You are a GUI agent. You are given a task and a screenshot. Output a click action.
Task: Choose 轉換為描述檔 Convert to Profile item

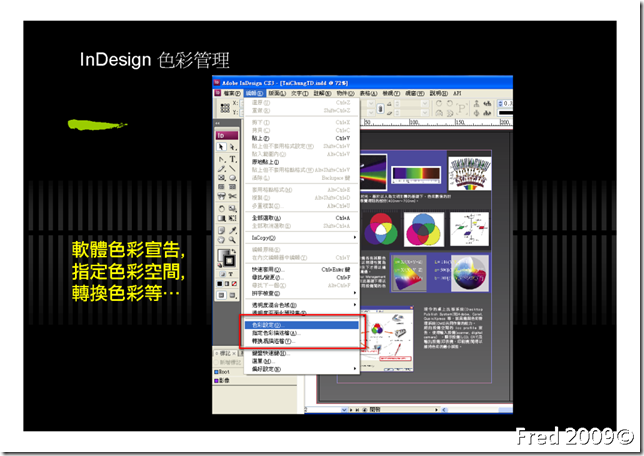(301, 341)
